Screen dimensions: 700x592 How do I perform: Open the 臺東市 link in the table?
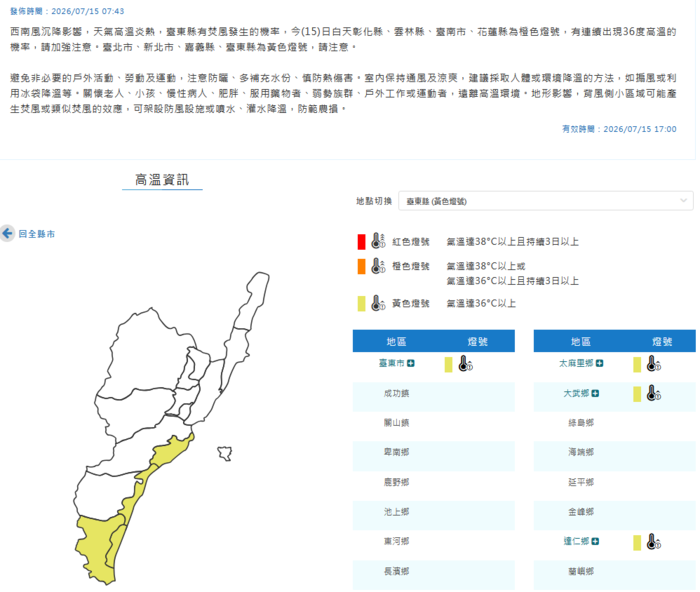[x=392, y=363]
